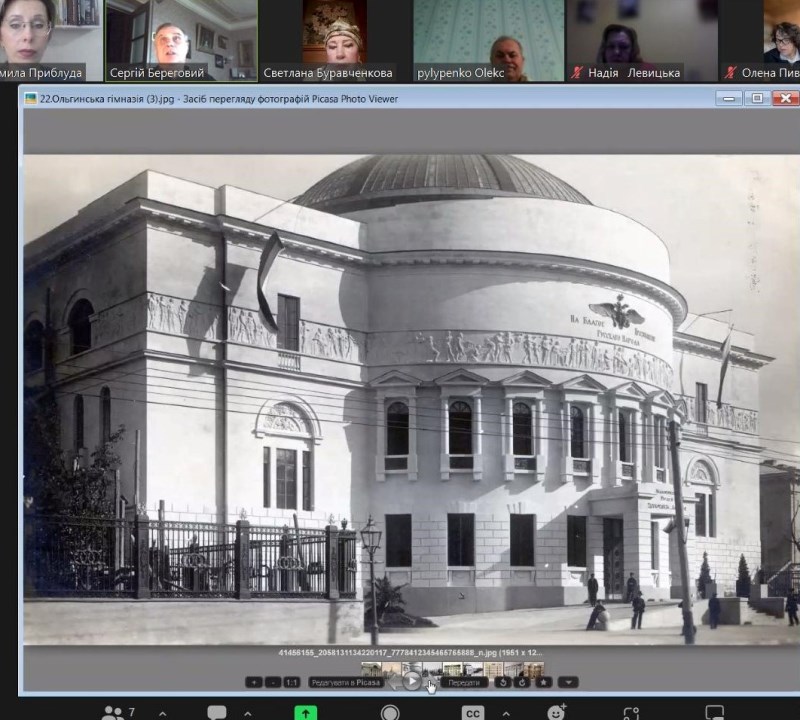The image size is (800, 720).
Task: Click the displayed gymnasium photograph
Action: tap(411, 400)
